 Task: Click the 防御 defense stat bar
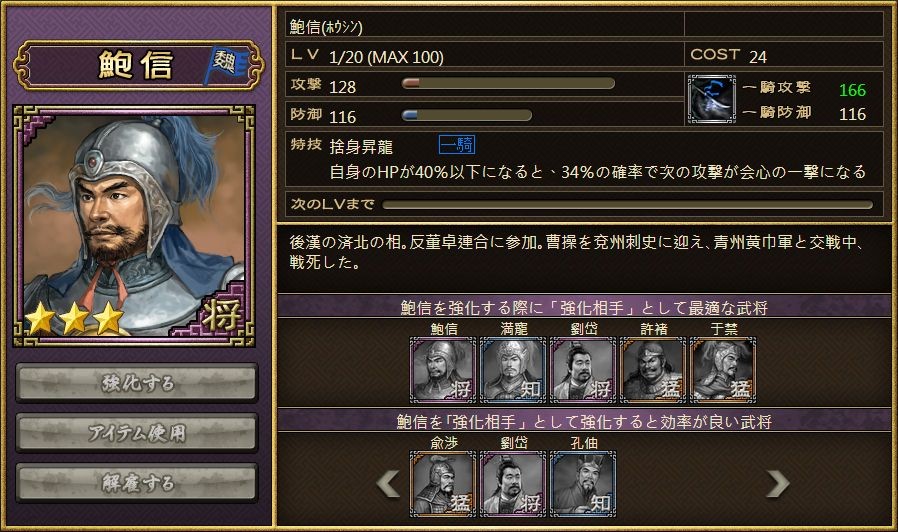(466, 115)
